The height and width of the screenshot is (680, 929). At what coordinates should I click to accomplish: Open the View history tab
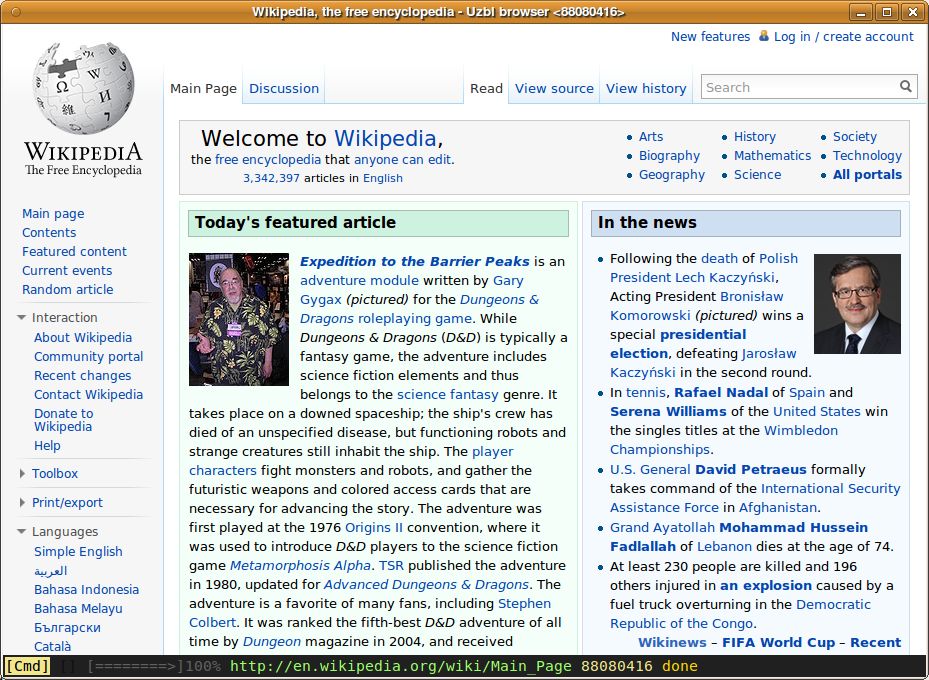click(645, 88)
